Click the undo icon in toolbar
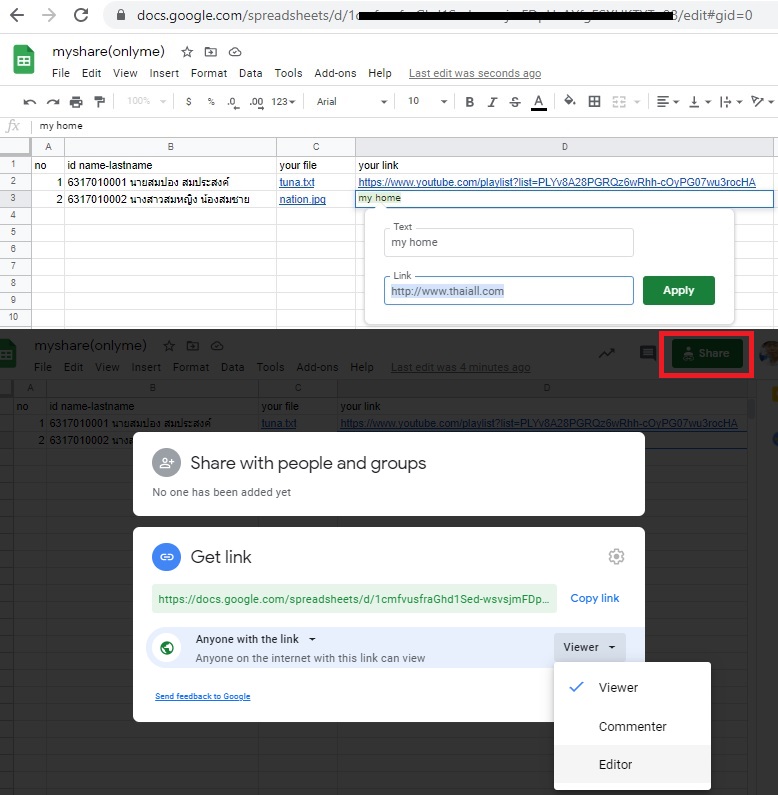The image size is (778, 795). pyautogui.click(x=30, y=101)
